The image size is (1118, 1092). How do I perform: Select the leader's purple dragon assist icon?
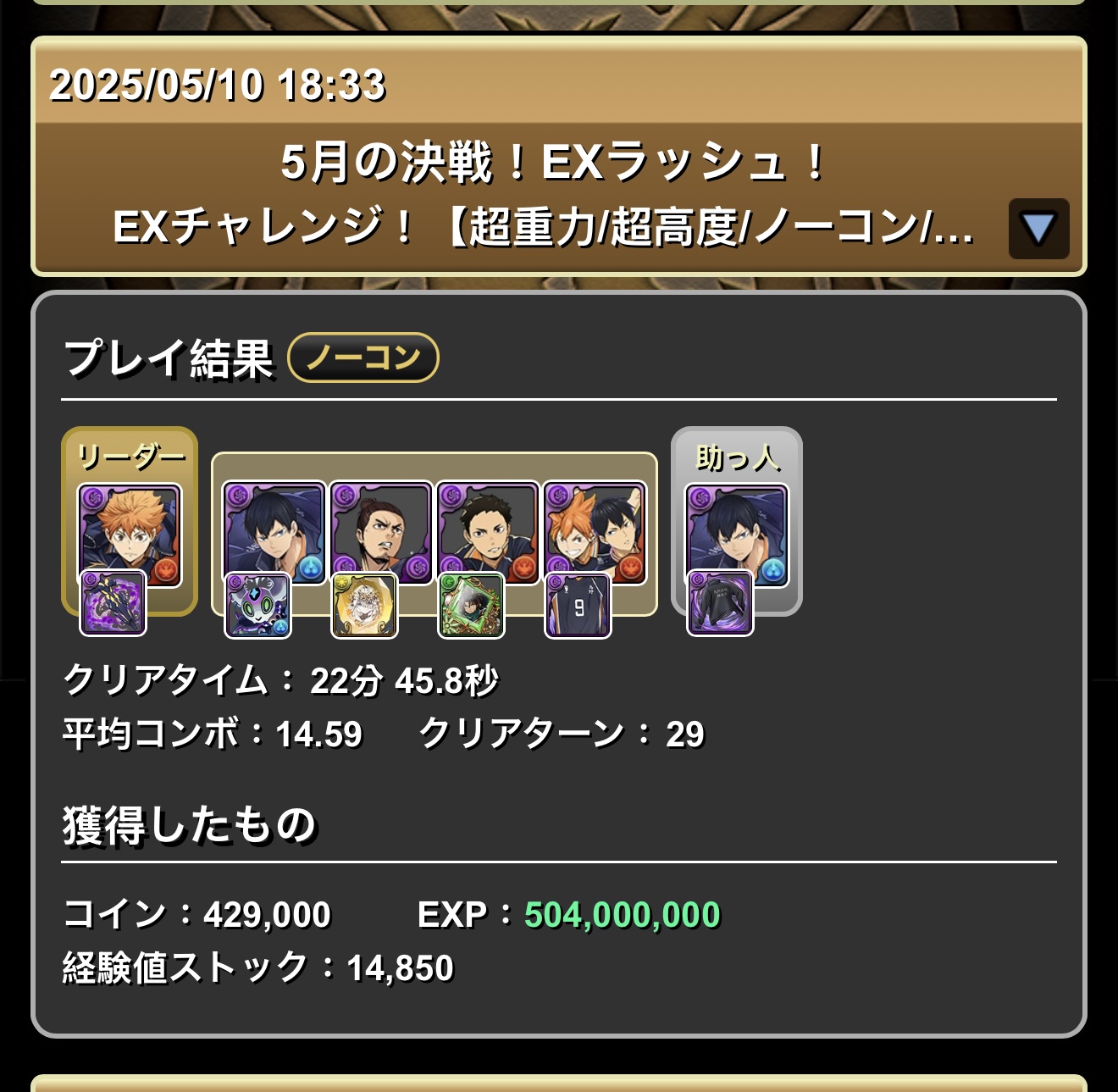point(113,602)
